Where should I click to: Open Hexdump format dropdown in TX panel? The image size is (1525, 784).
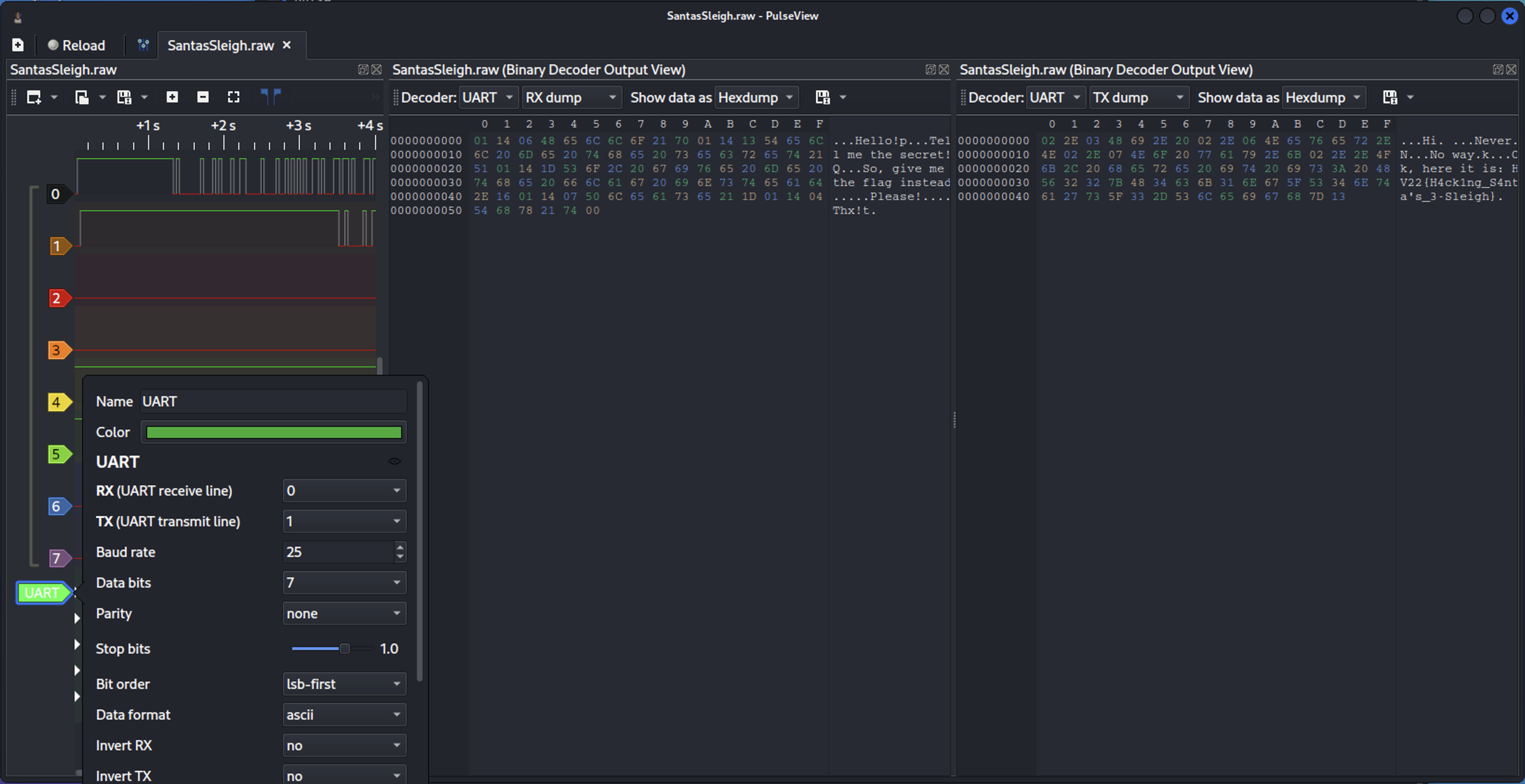(x=1324, y=98)
